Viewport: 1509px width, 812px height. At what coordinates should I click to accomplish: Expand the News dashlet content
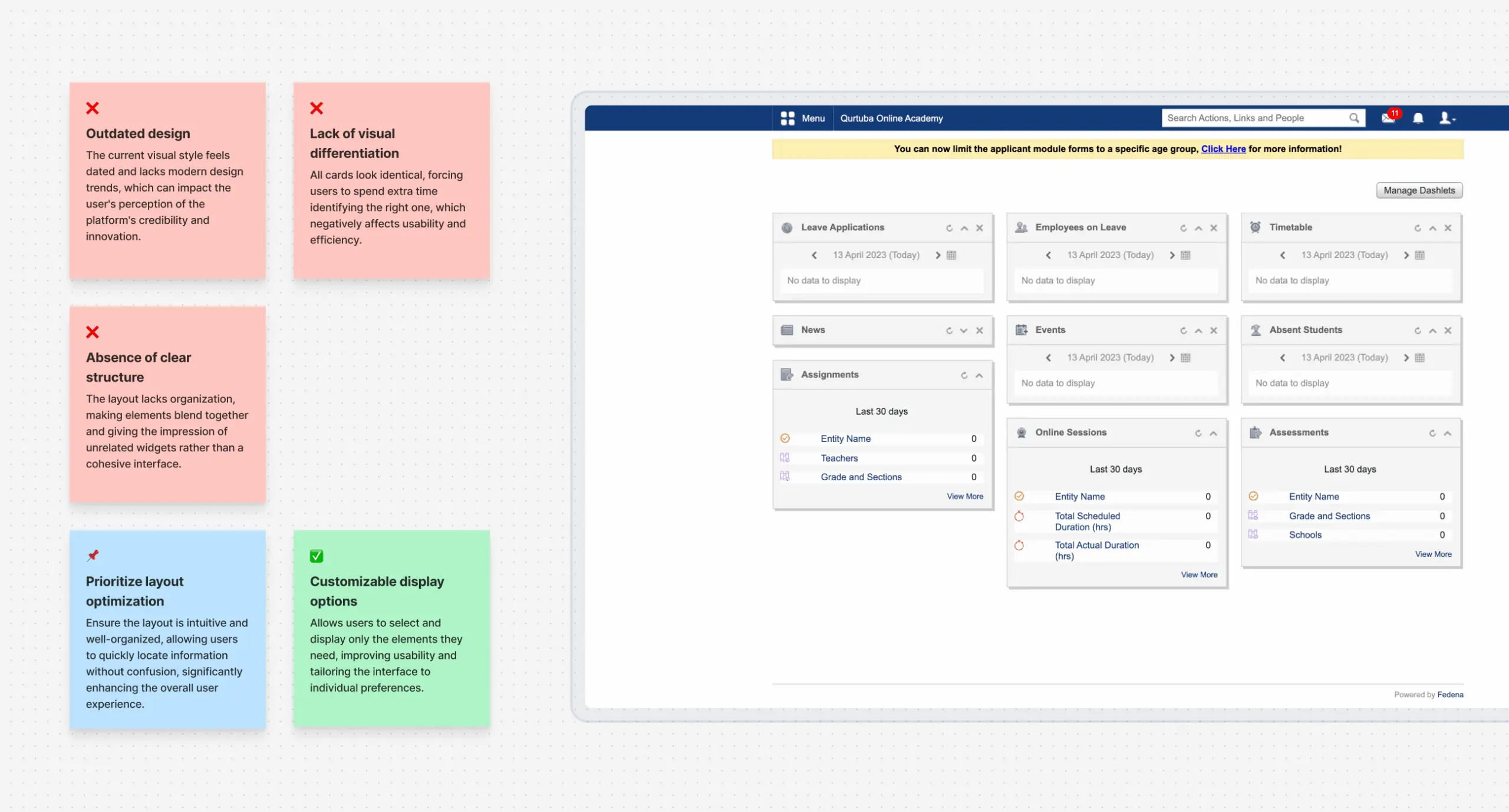coord(964,331)
